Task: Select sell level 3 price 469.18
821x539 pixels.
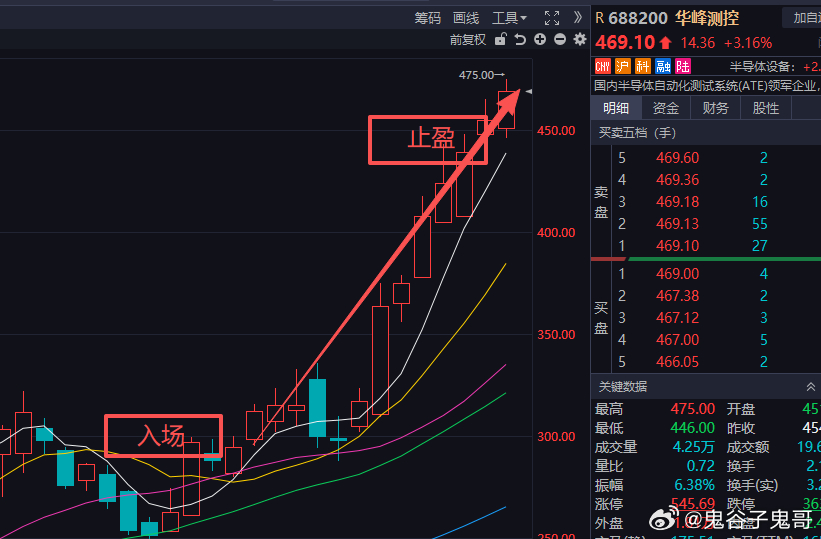Action: click(678, 202)
